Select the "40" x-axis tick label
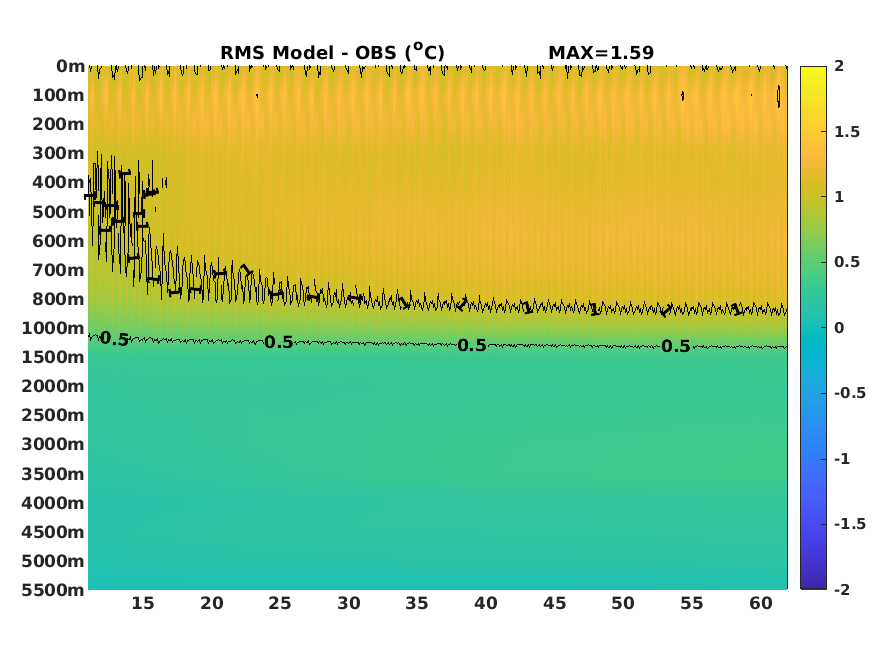This screenshot has height=656, width=875. [x=486, y=604]
